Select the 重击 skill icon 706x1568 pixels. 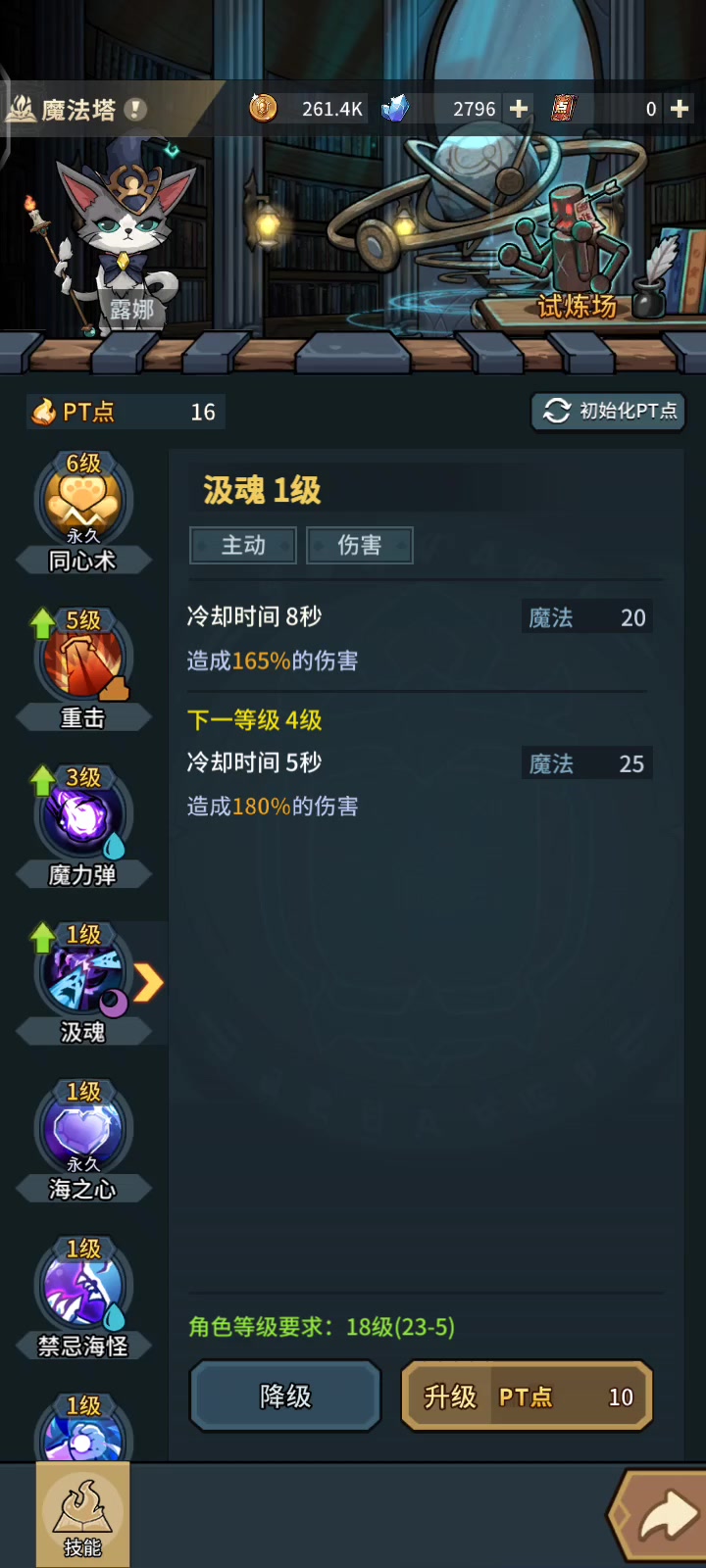click(83, 658)
